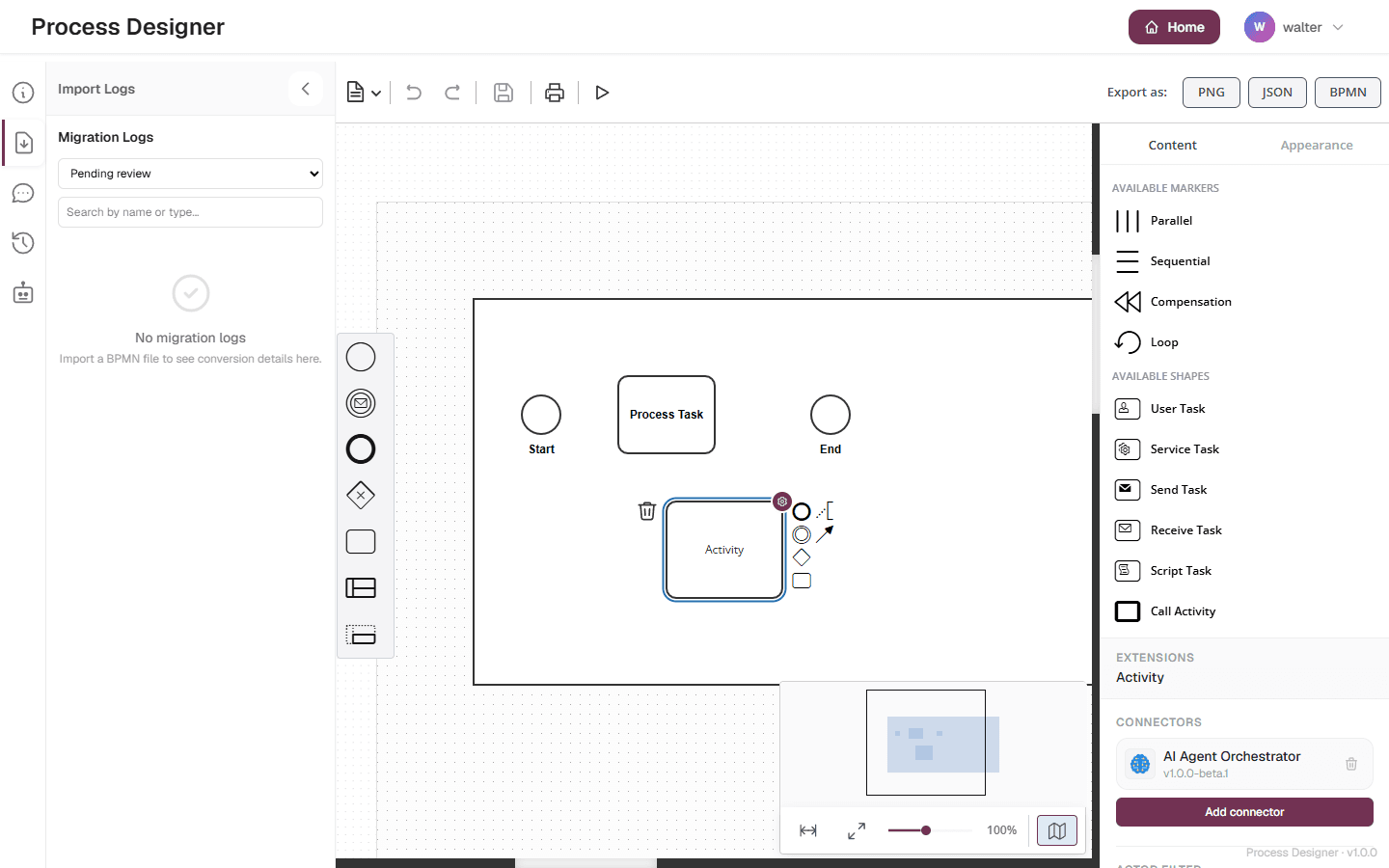Export as PNG
Screen dimensions: 1389x868
click(1212, 93)
